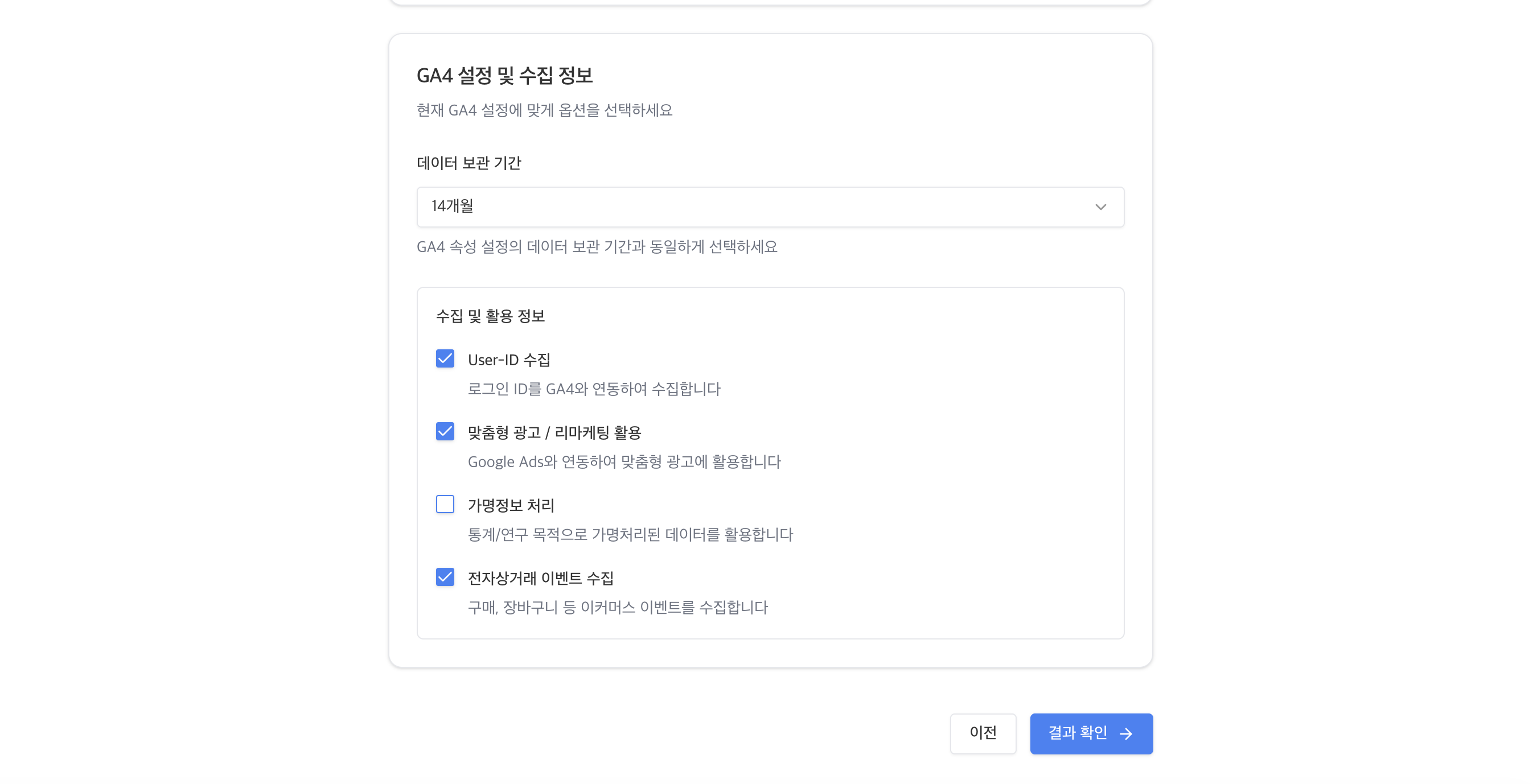This screenshot has width=1537, height=784.
Task: Go back with the 이전 button
Action: point(983,733)
